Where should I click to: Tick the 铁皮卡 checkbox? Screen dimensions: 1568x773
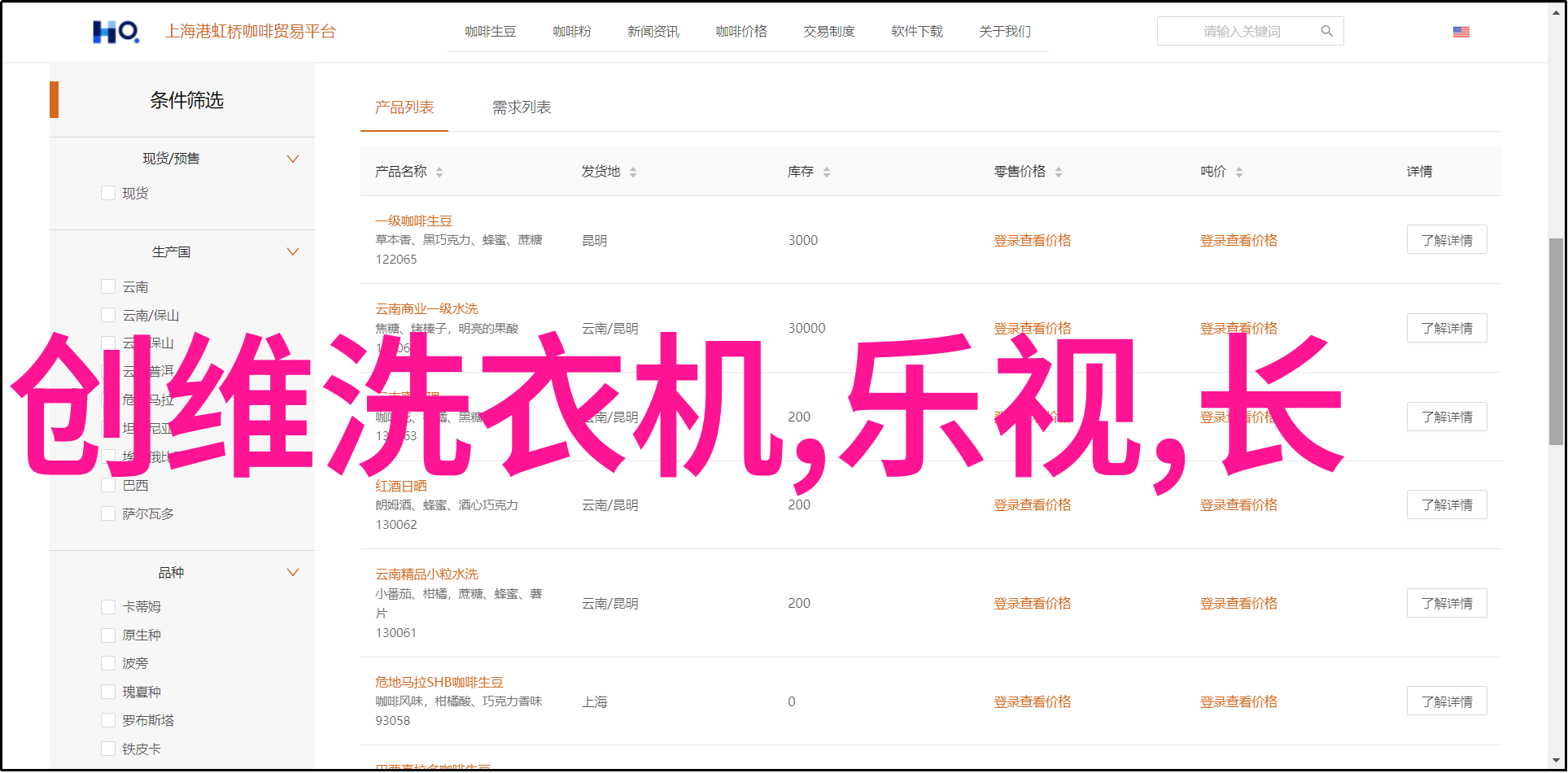click(108, 749)
